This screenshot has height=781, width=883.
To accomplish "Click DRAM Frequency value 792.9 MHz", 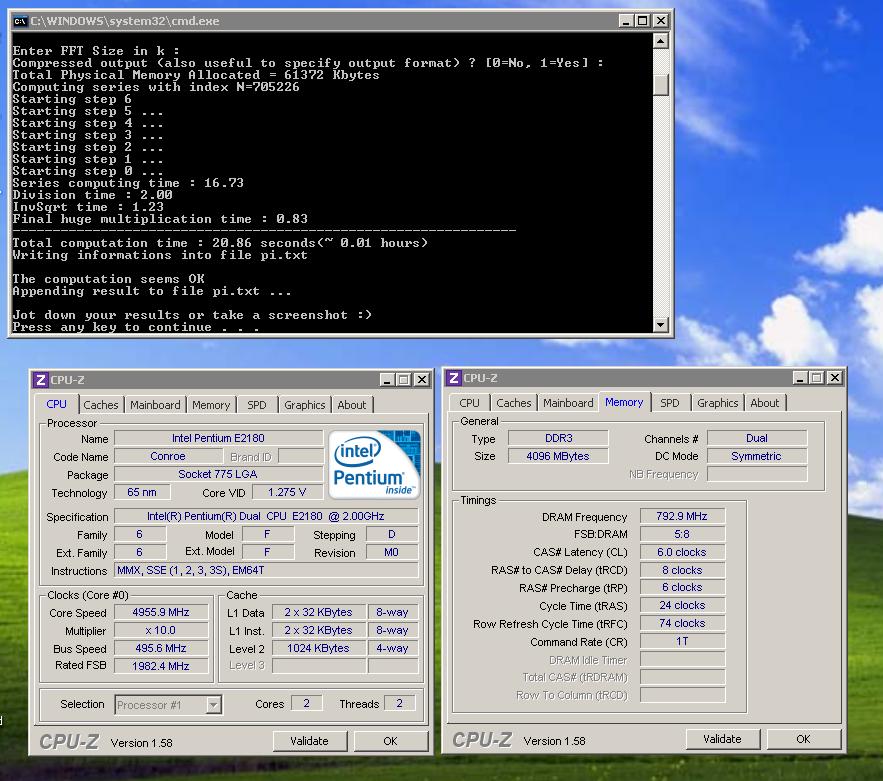I will tap(683, 516).
